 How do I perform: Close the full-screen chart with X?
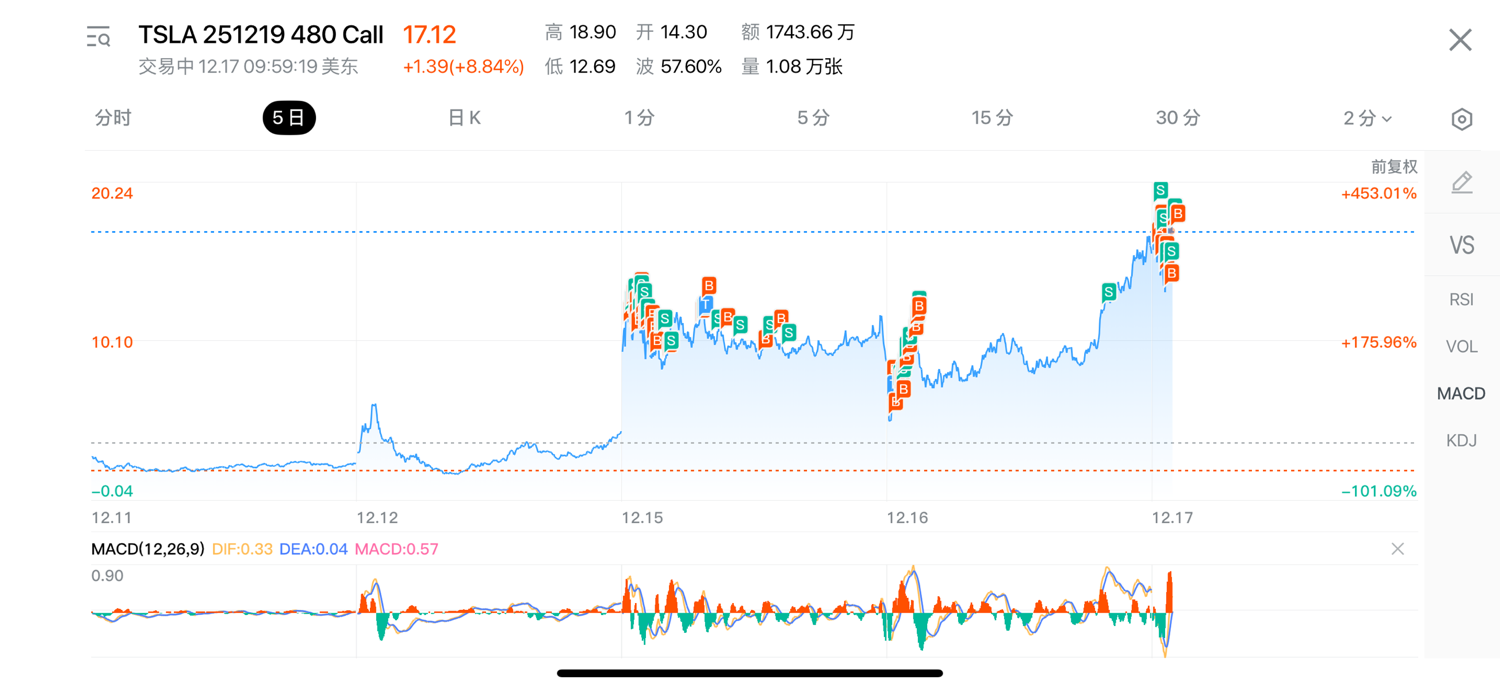point(1460,39)
